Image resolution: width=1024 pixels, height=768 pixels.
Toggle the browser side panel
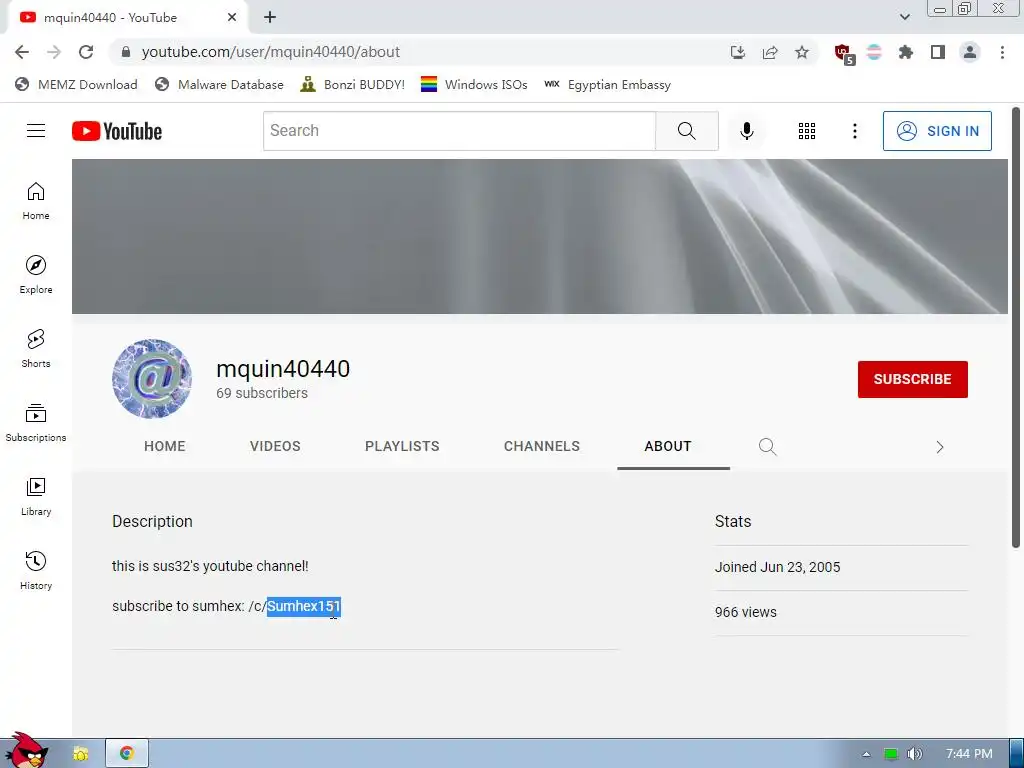[x=938, y=52]
